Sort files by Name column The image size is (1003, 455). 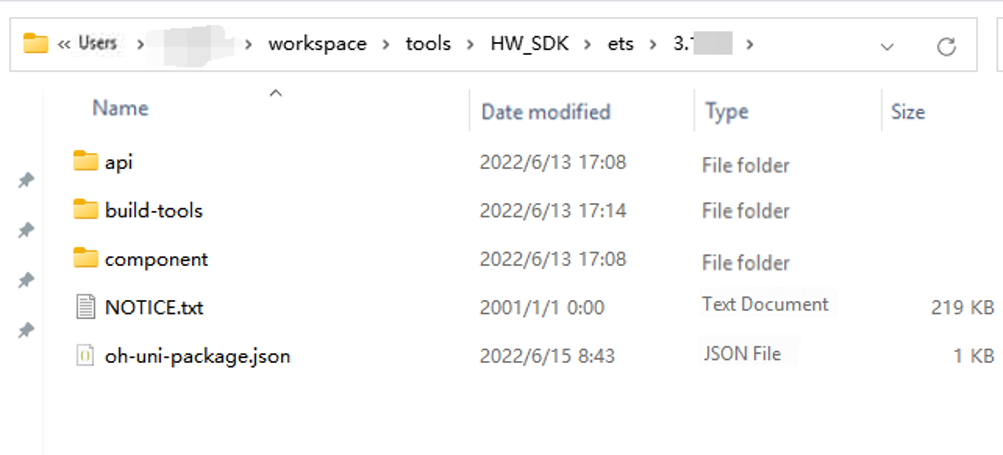pos(120,108)
